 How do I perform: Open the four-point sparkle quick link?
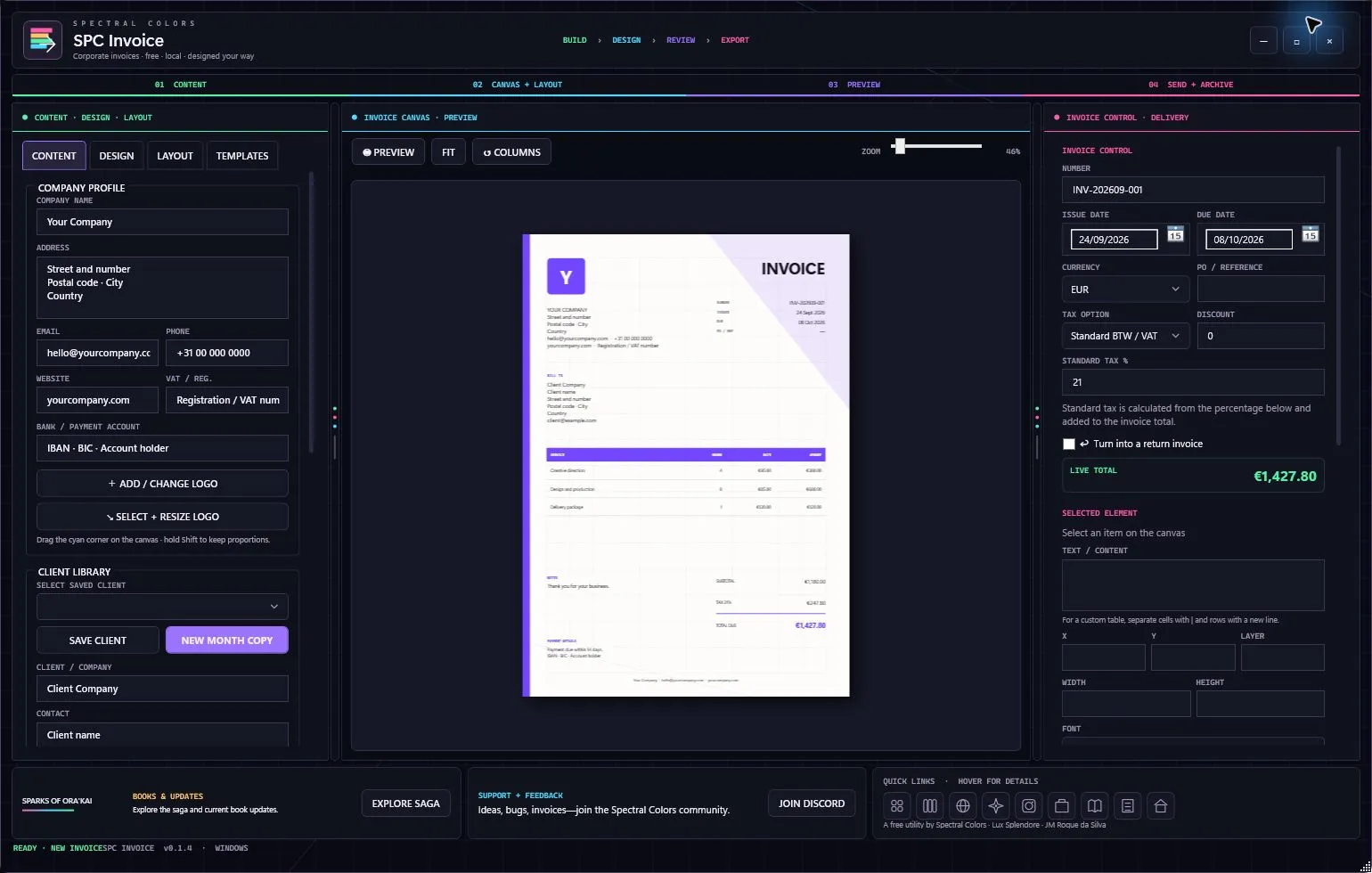click(996, 805)
